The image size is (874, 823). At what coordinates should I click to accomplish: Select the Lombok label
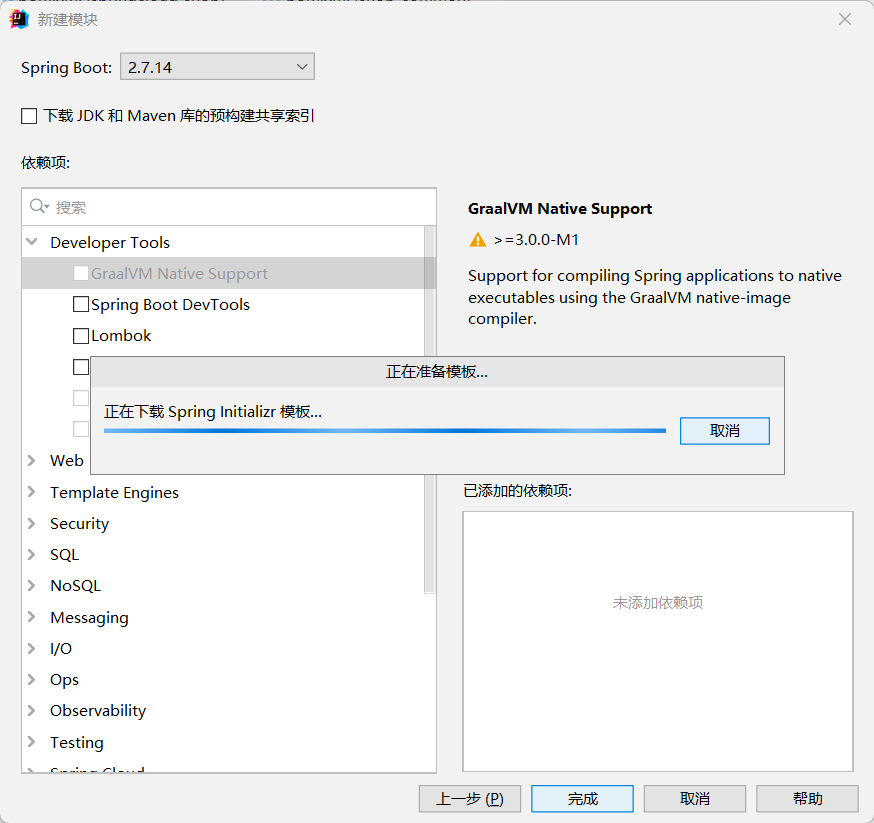pos(121,336)
